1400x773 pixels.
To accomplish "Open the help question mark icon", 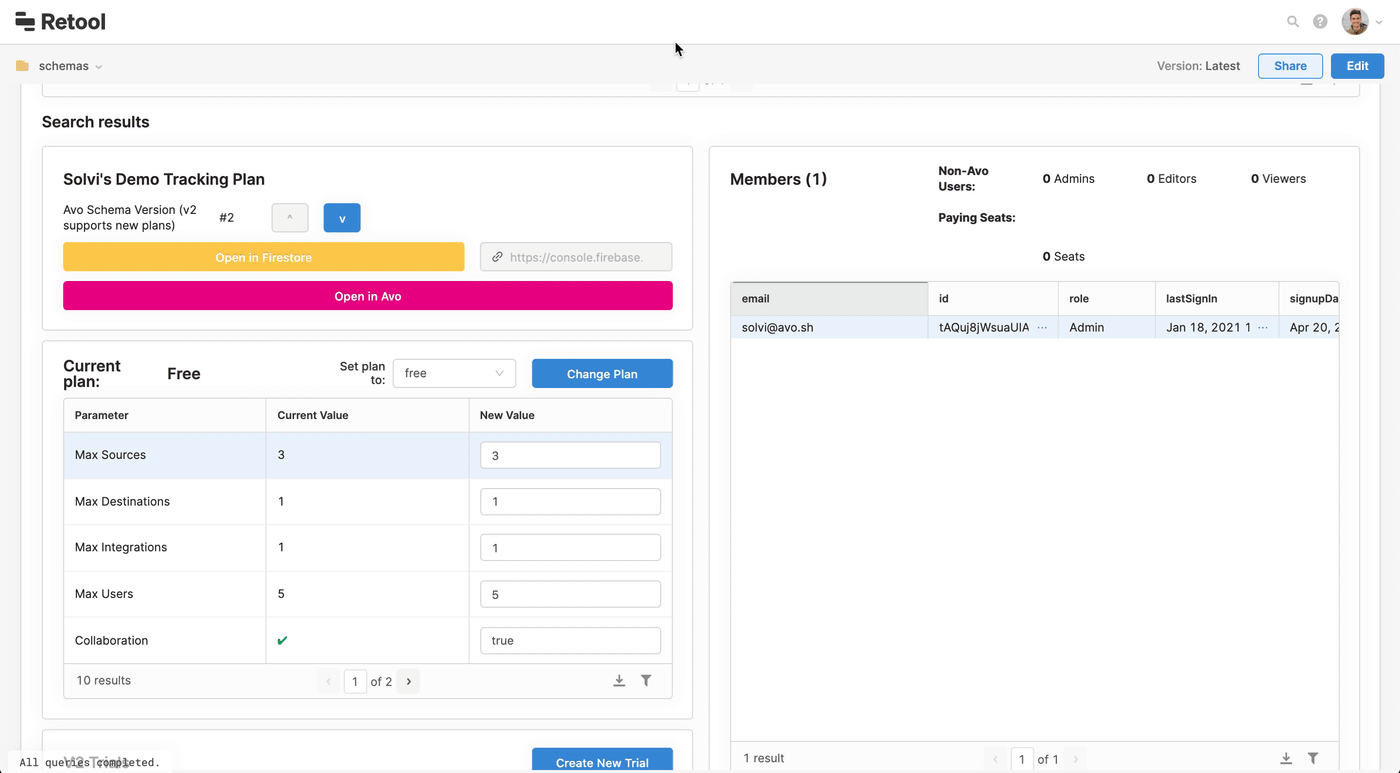I will point(1320,22).
